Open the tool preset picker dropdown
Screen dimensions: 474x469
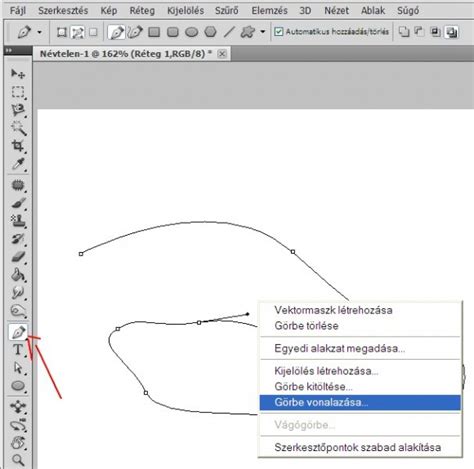pos(40,32)
